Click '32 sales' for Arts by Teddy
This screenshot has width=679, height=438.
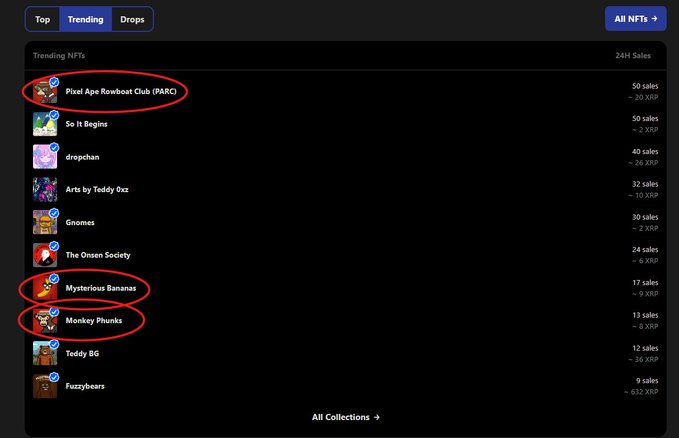click(645, 184)
